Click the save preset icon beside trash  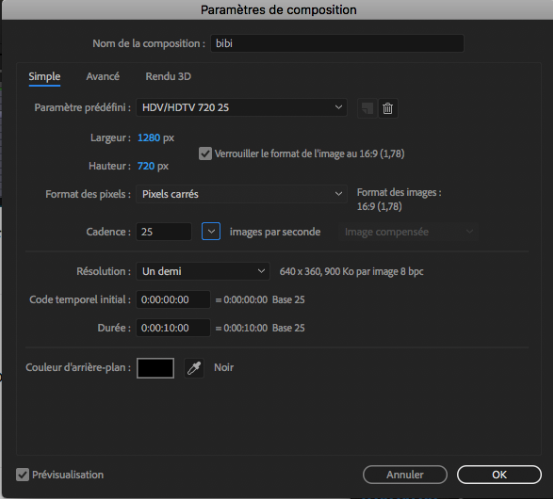point(367,108)
